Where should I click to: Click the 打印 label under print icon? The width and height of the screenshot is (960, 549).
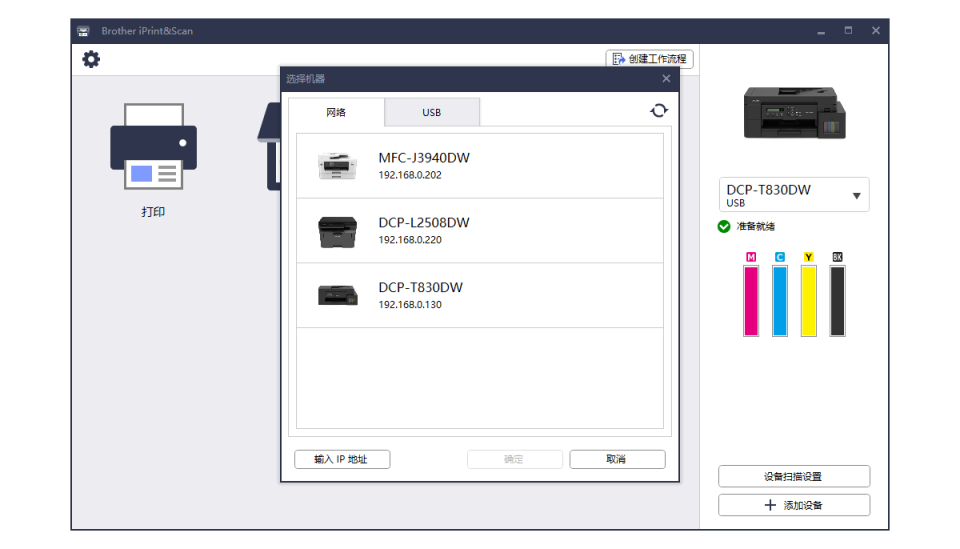tap(153, 212)
